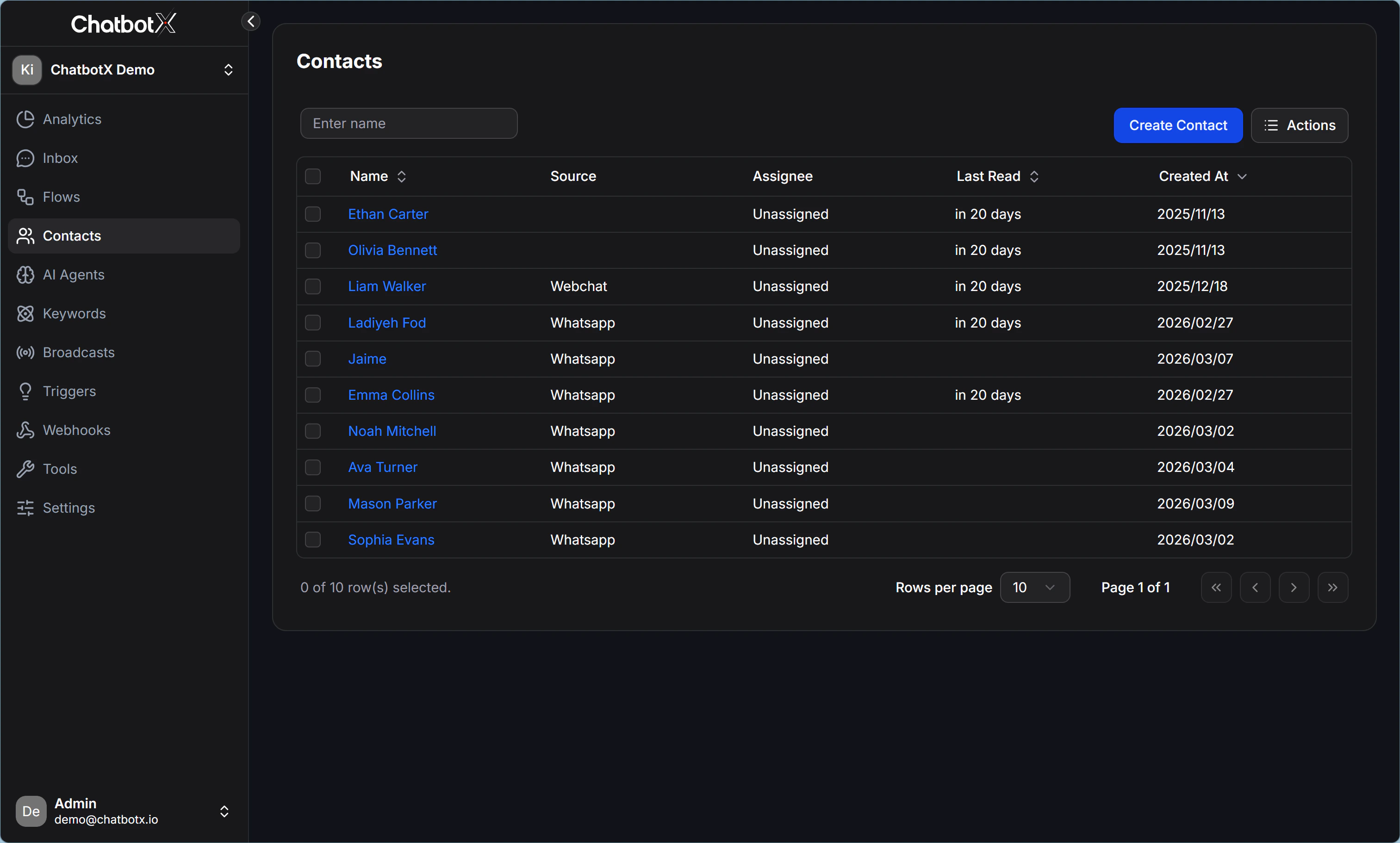Check the Mason Parker row checkbox
The height and width of the screenshot is (843, 1400).
pos(313,504)
